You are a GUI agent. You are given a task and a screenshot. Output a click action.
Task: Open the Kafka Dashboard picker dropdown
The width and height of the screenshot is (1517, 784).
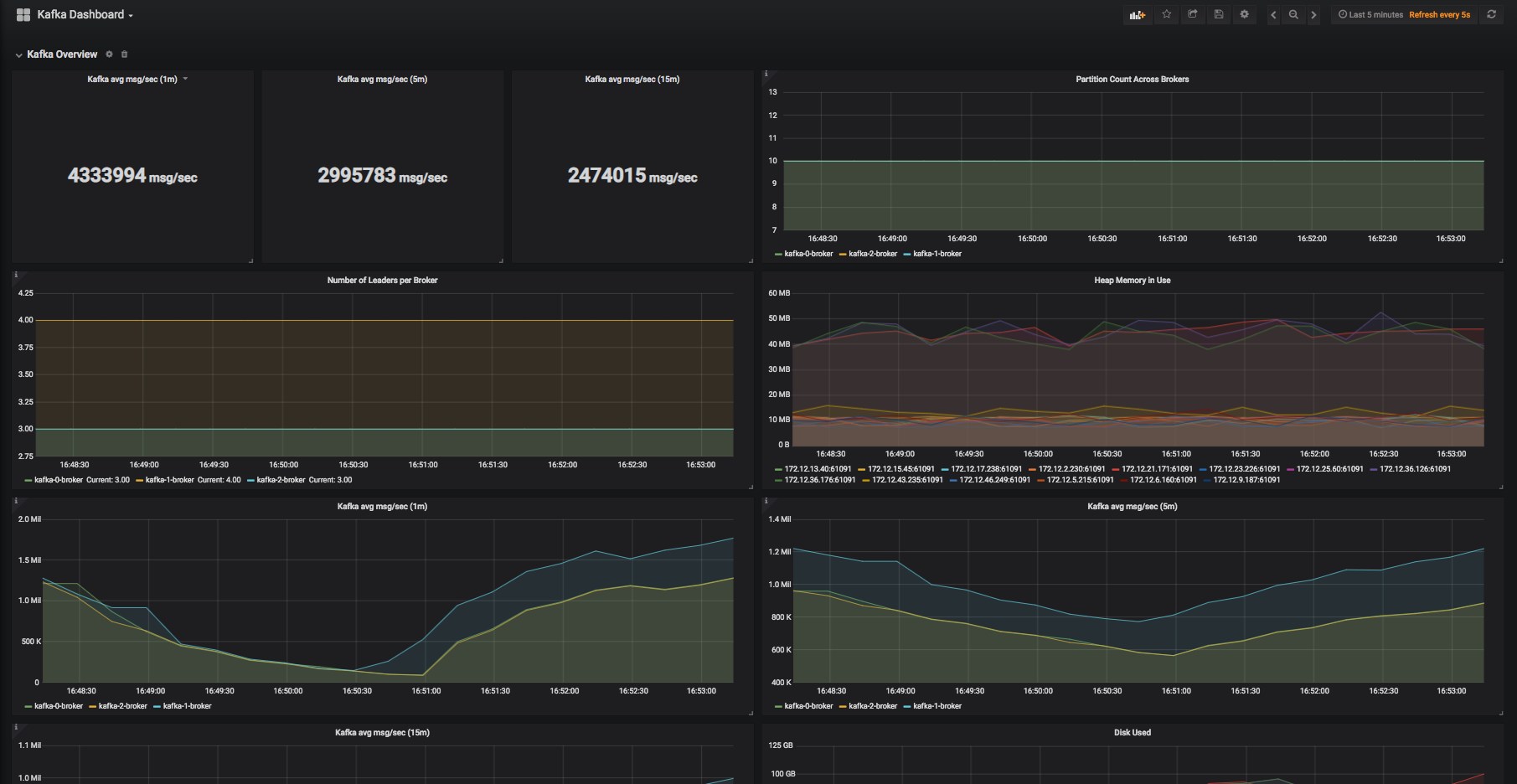click(x=85, y=14)
